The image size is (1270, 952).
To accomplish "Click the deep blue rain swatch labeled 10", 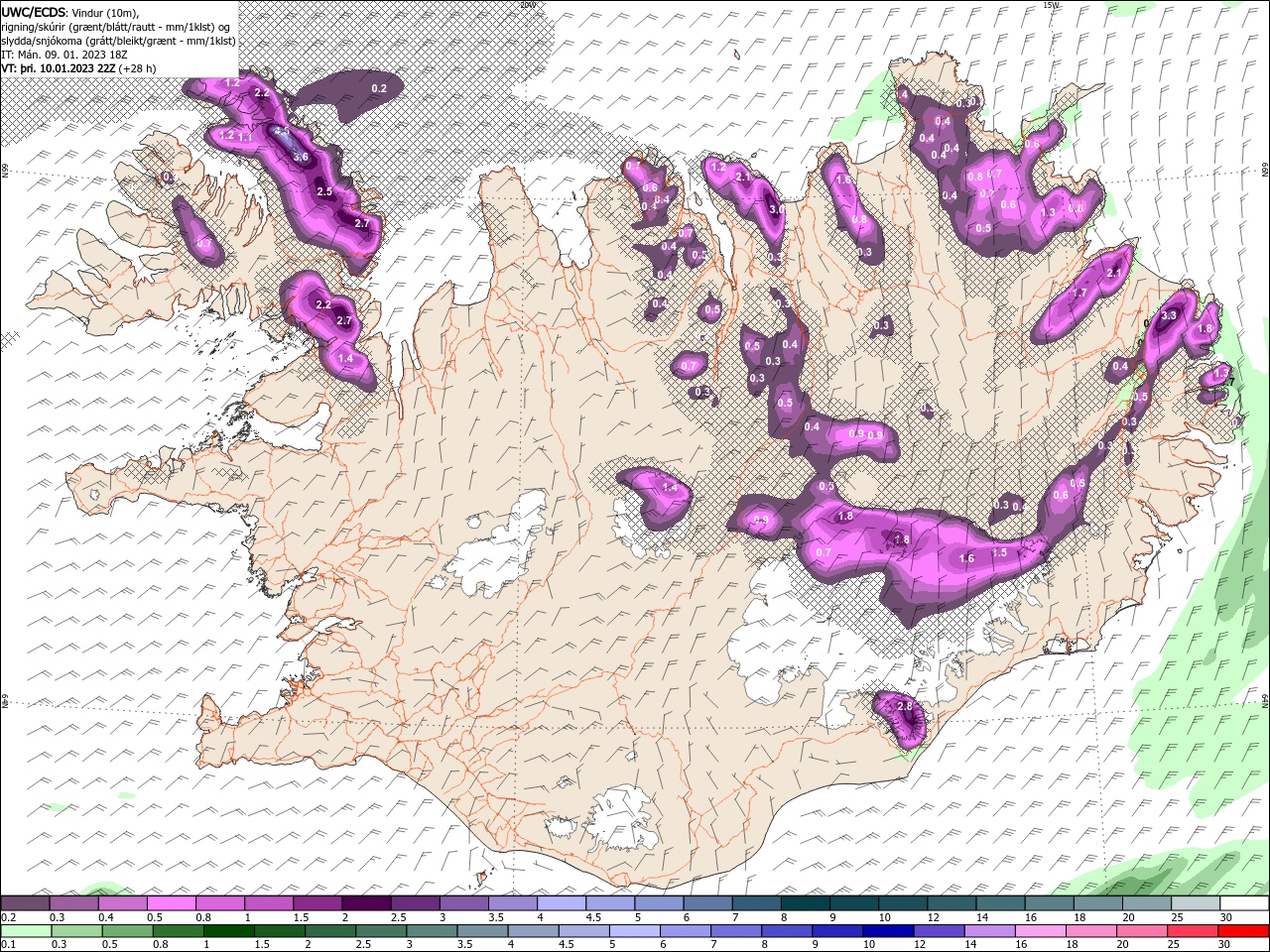I will (887, 931).
